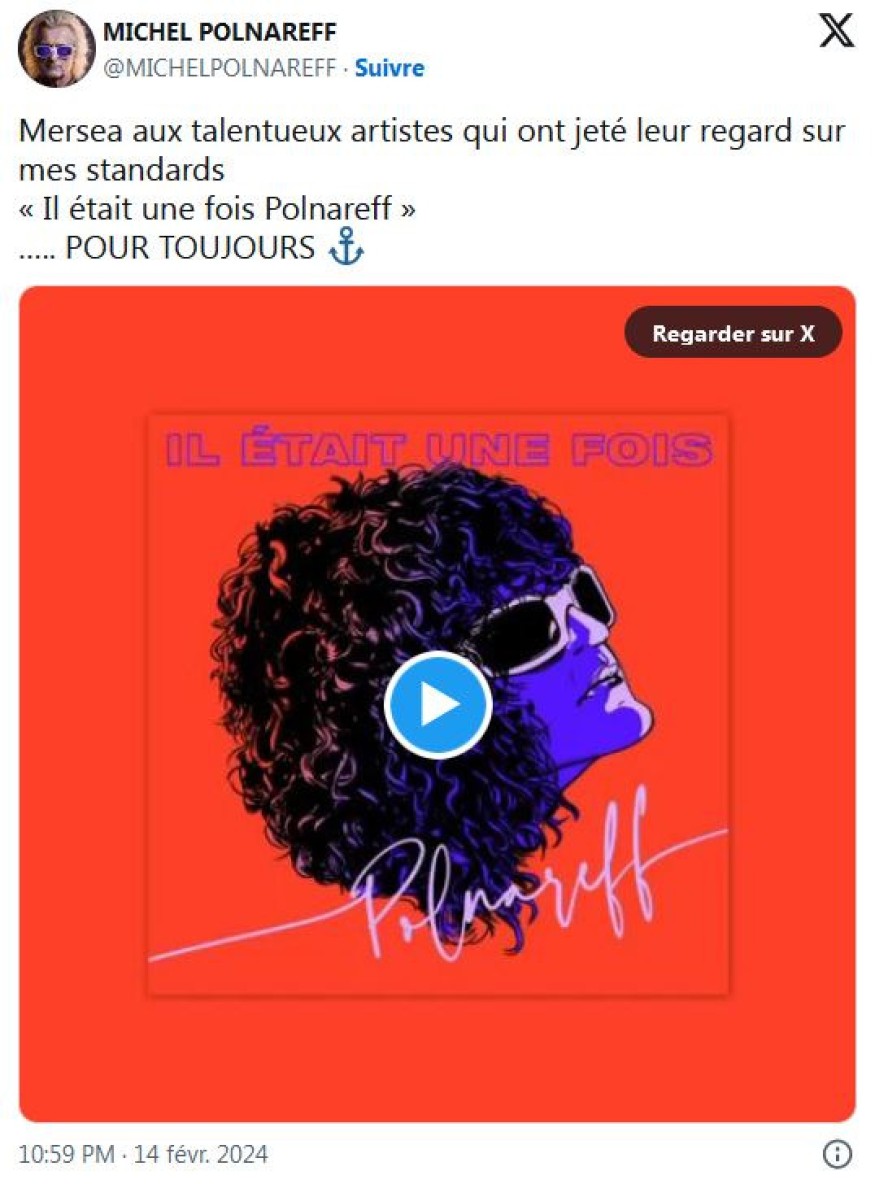Click the MICHEL POLNAREFF display name
Image resolution: width=875 pixels, height=1184 pixels.
(x=220, y=32)
